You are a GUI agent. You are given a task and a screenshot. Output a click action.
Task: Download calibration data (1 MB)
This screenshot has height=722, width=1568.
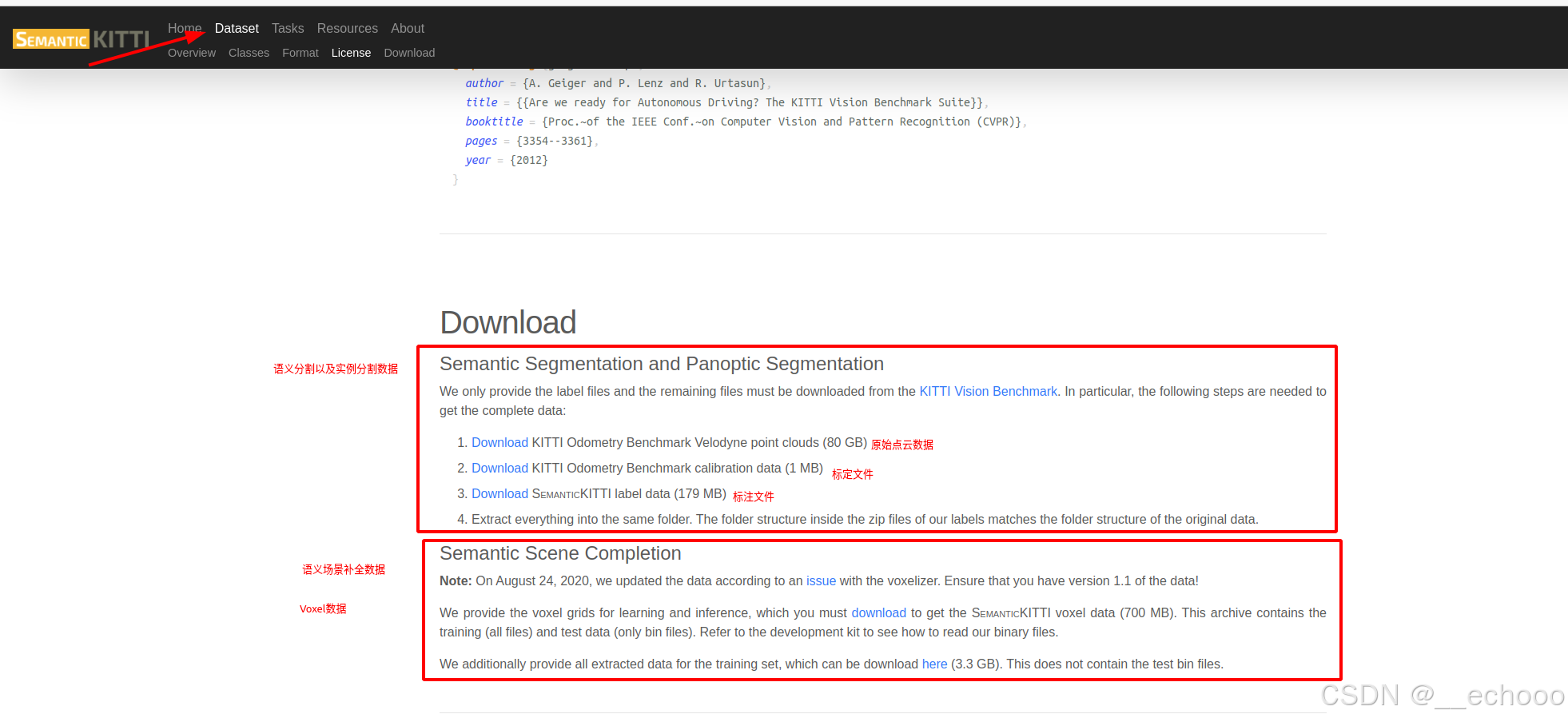point(499,468)
